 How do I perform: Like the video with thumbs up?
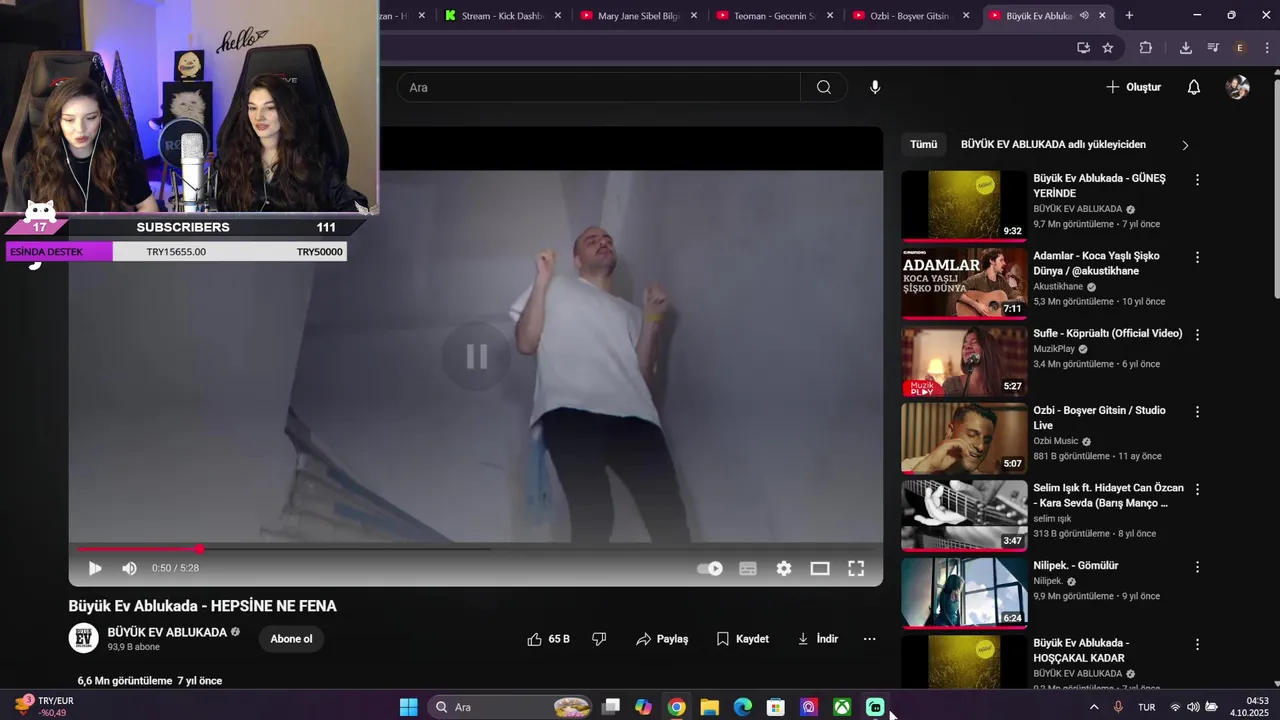[548, 639]
